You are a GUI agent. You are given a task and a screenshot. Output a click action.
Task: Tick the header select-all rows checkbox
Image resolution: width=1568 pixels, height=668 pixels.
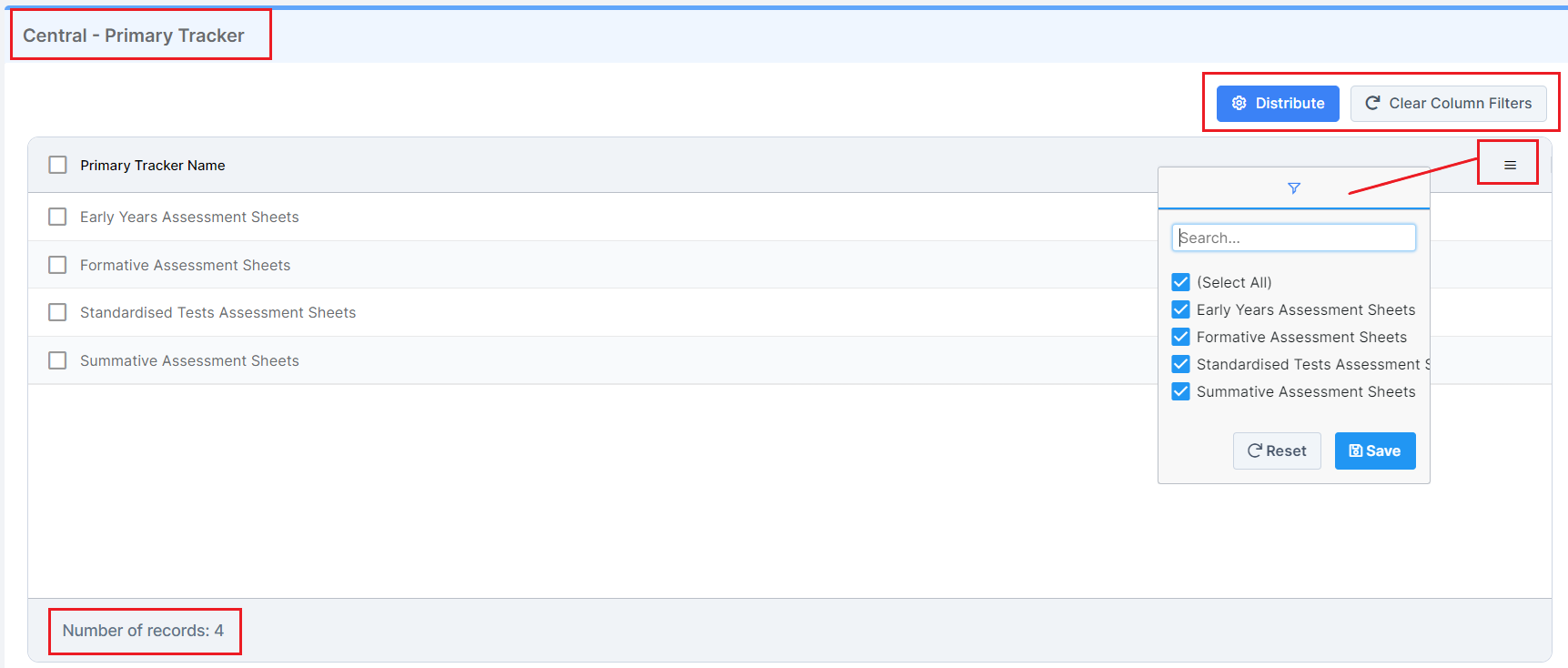click(58, 165)
